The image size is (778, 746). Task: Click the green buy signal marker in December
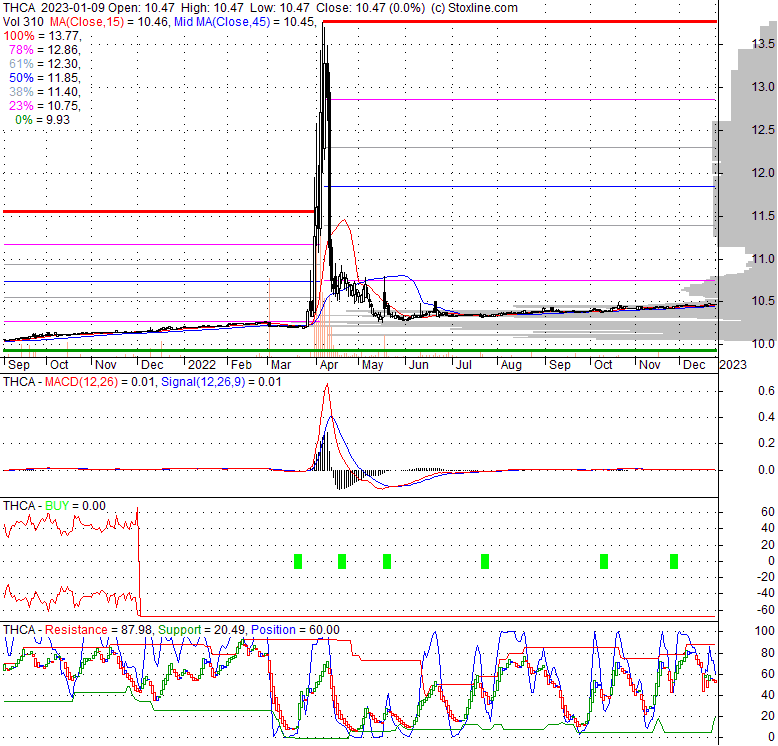click(674, 561)
